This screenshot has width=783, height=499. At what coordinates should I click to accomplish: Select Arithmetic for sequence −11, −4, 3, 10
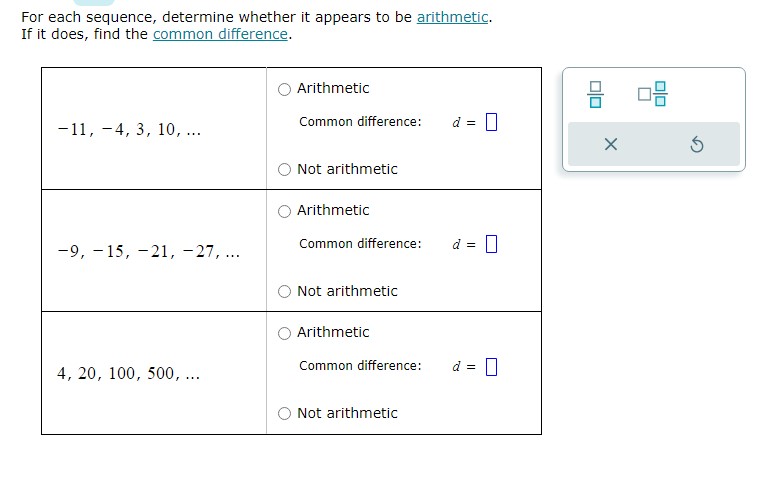pyautogui.click(x=284, y=89)
